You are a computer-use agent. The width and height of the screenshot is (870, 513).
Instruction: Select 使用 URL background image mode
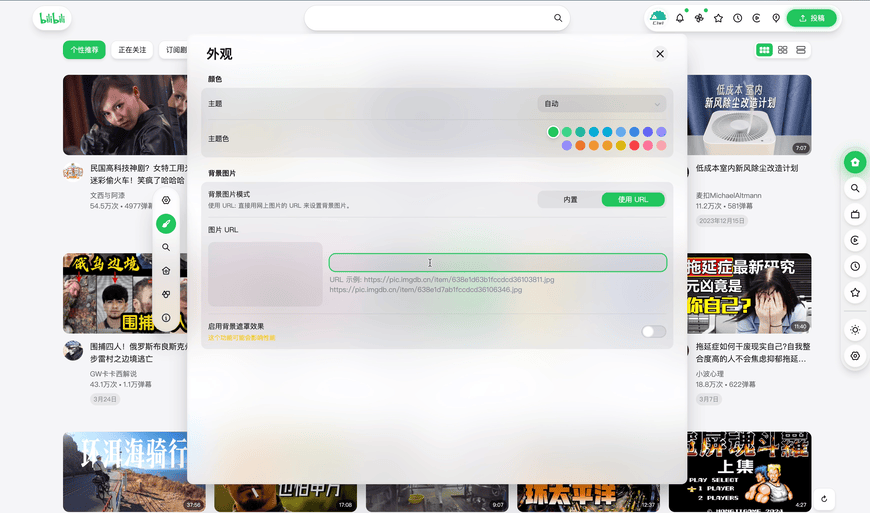(633, 200)
